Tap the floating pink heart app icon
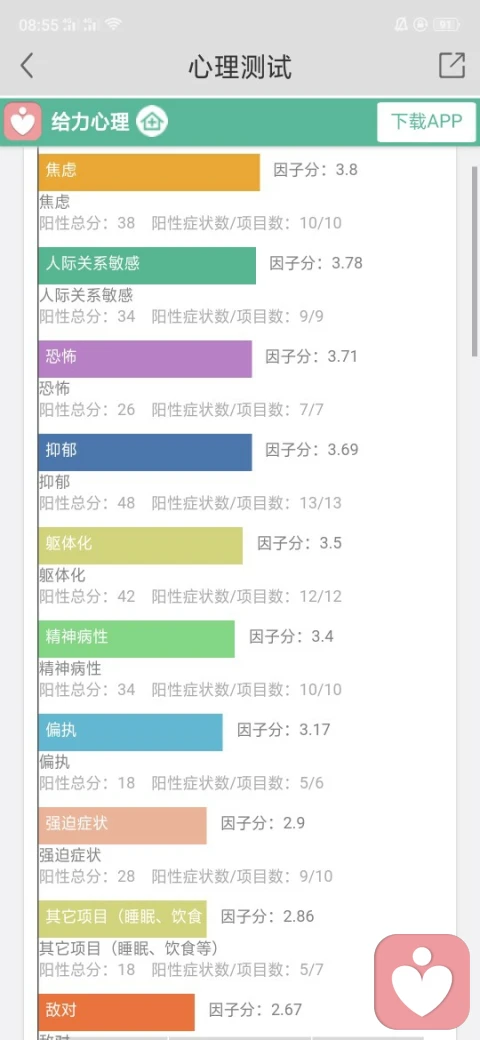 pyautogui.click(x=422, y=982)
